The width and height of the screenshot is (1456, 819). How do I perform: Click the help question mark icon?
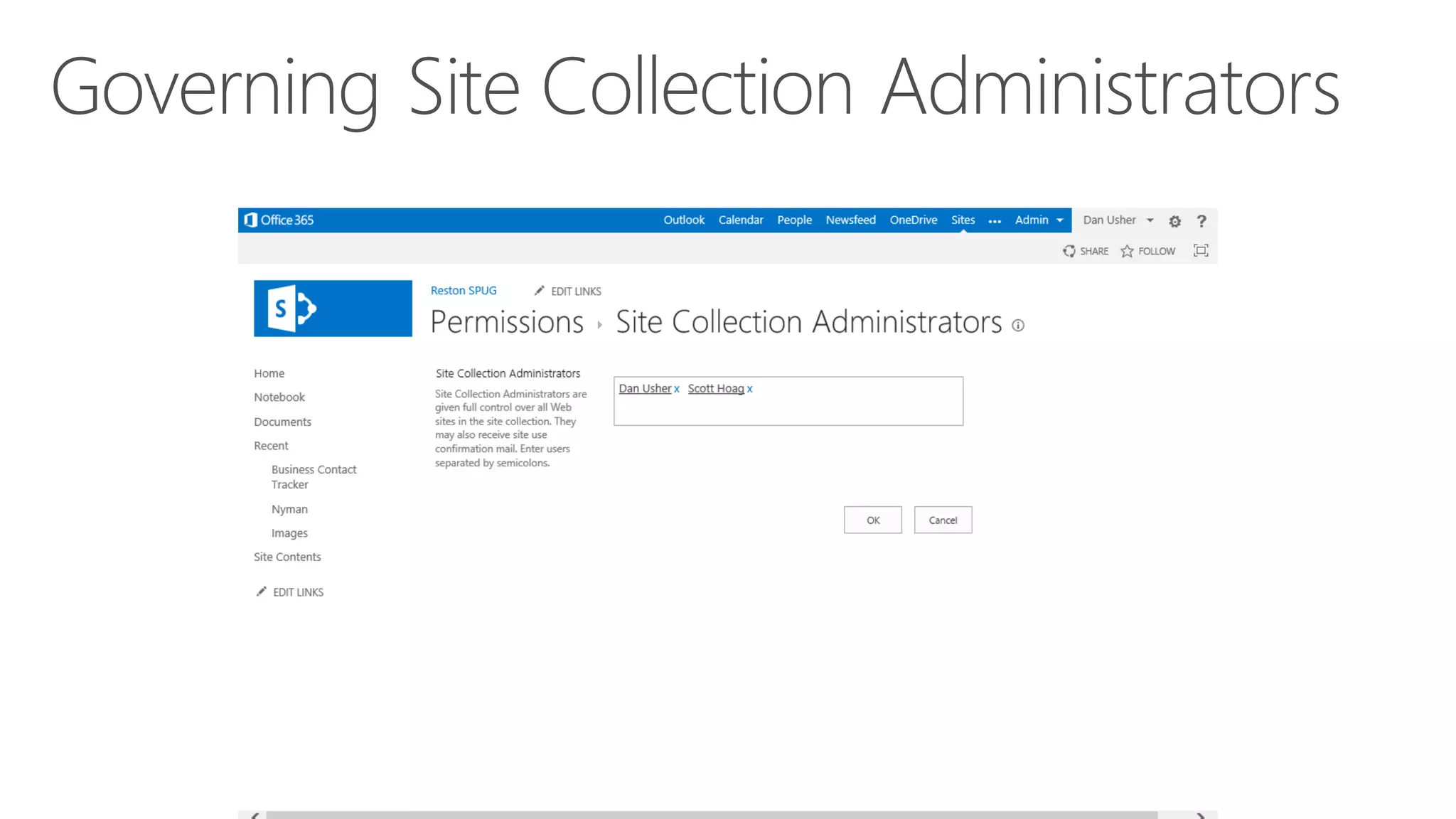(1201, 221)
